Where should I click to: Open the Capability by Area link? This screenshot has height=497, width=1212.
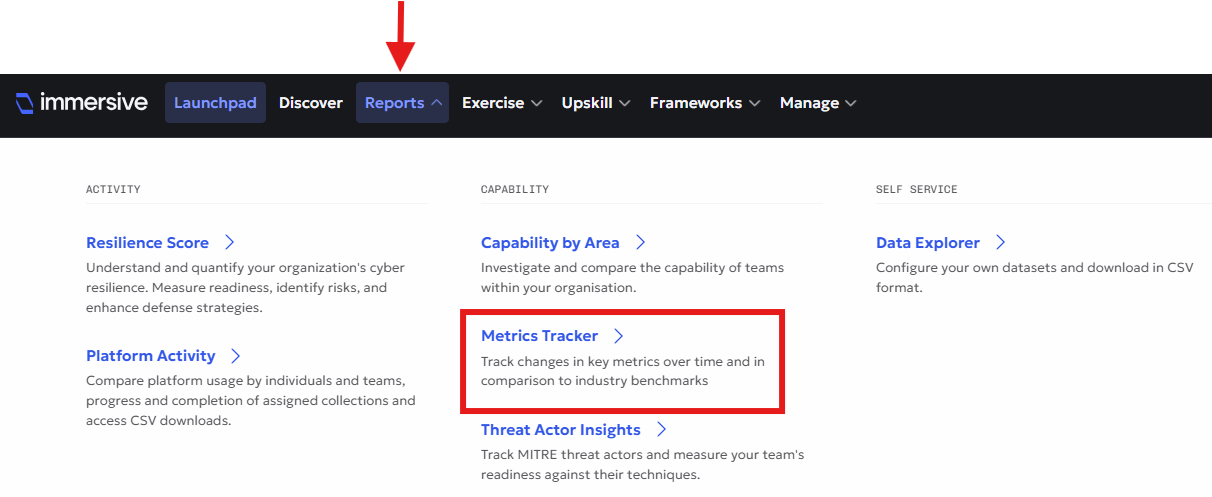(x=550, y=242)
